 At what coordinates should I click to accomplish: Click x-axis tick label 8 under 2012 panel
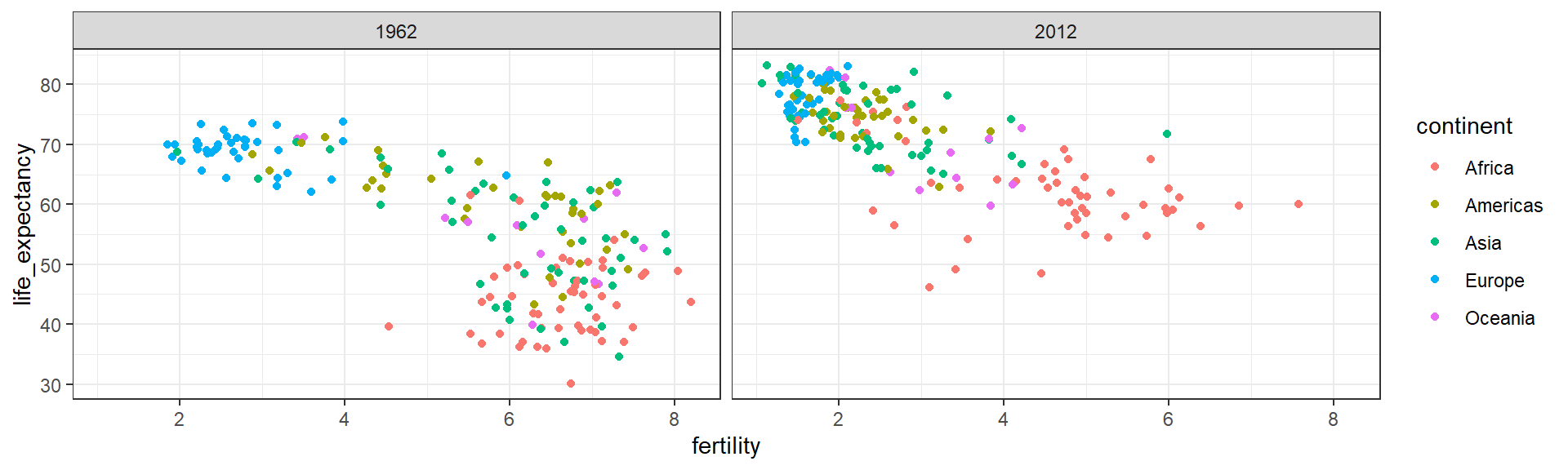[x=1333, y=419]
